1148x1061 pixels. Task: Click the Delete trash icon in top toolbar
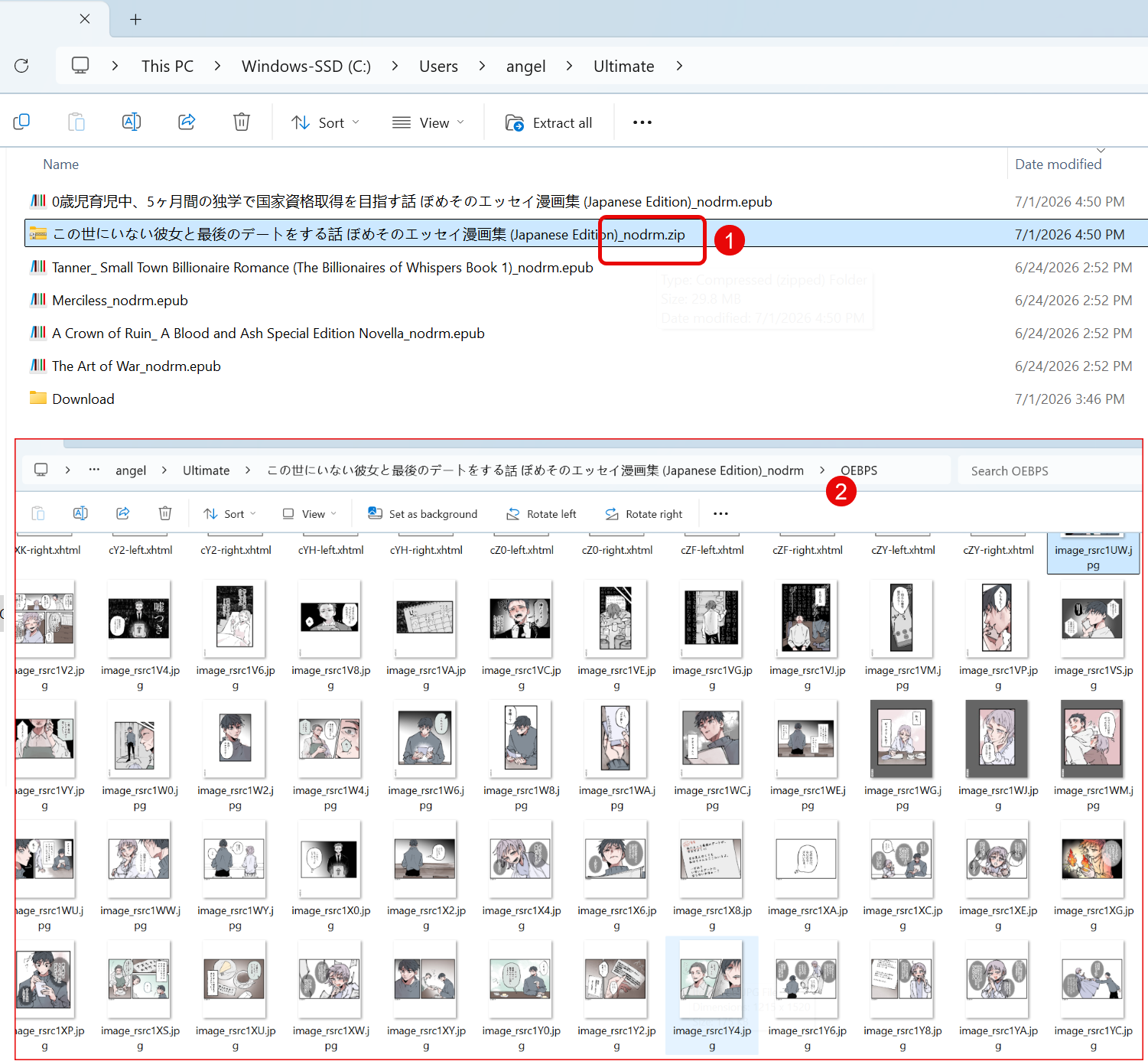(x=242, y=122)
